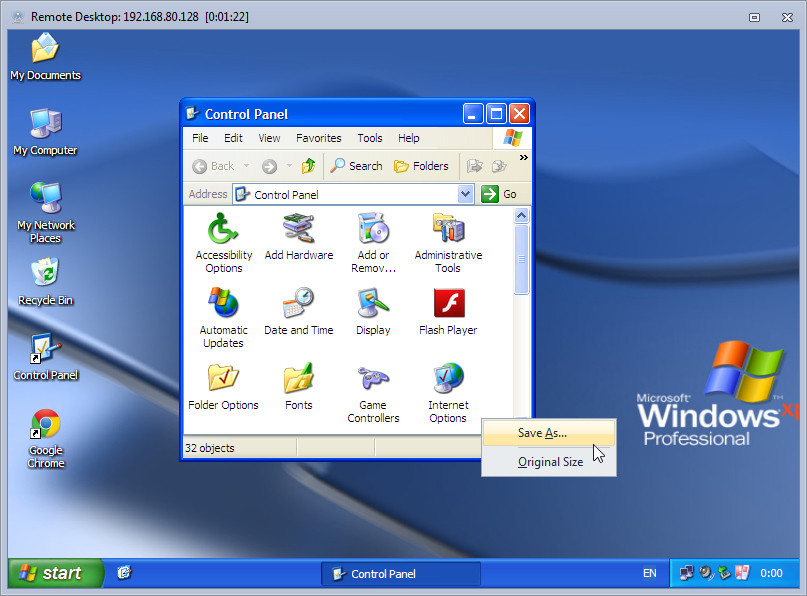Viewport: 807px width, 596px height.
Task: Select Control Panel desktop shortcut
Action: click(45, 357)
